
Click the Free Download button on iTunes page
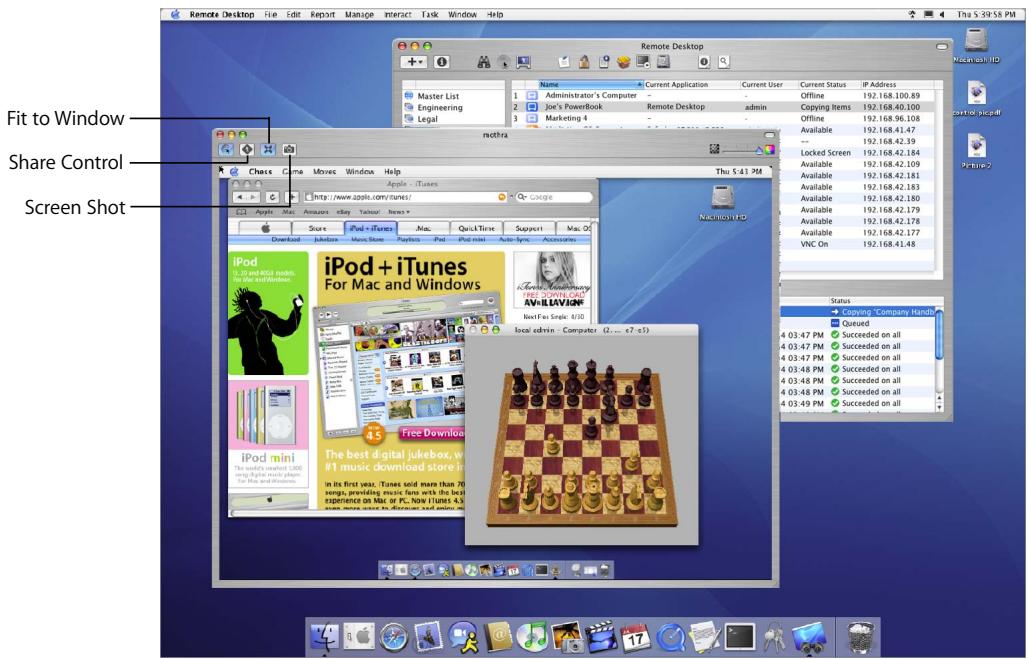432,433
